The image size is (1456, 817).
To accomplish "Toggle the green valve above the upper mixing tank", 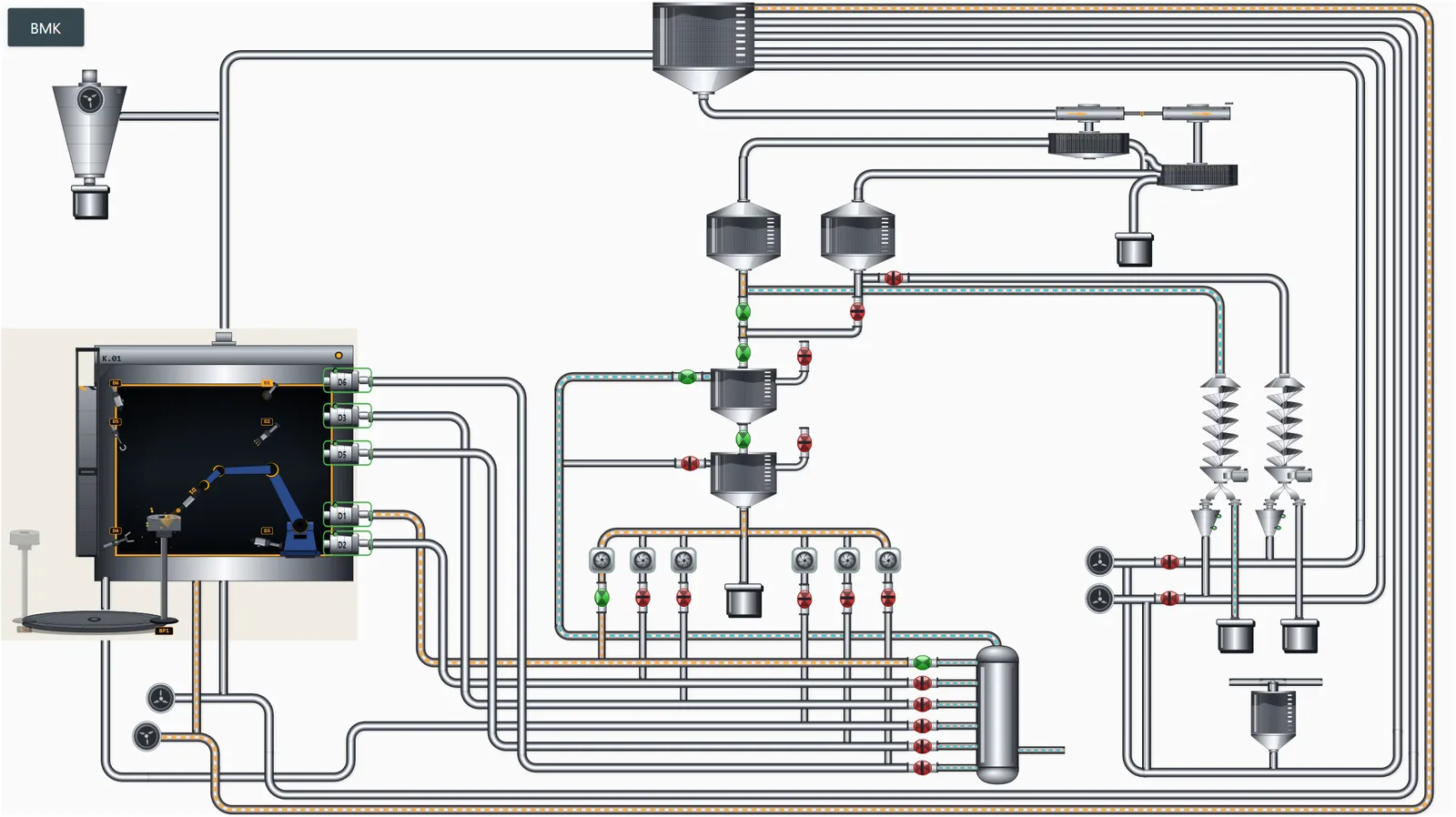I will [x=743, y=353].
